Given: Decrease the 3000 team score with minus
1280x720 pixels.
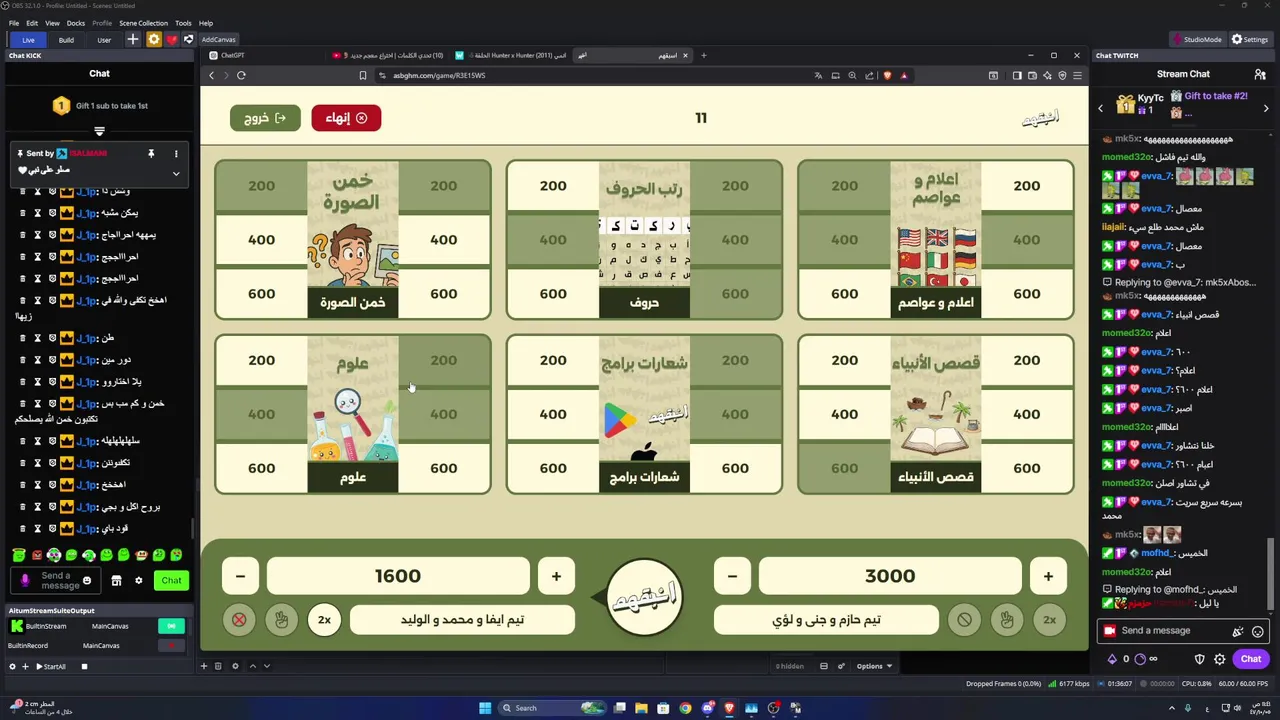Looking at the screenshot, I should pyautogui.click(x=732, y=576).
